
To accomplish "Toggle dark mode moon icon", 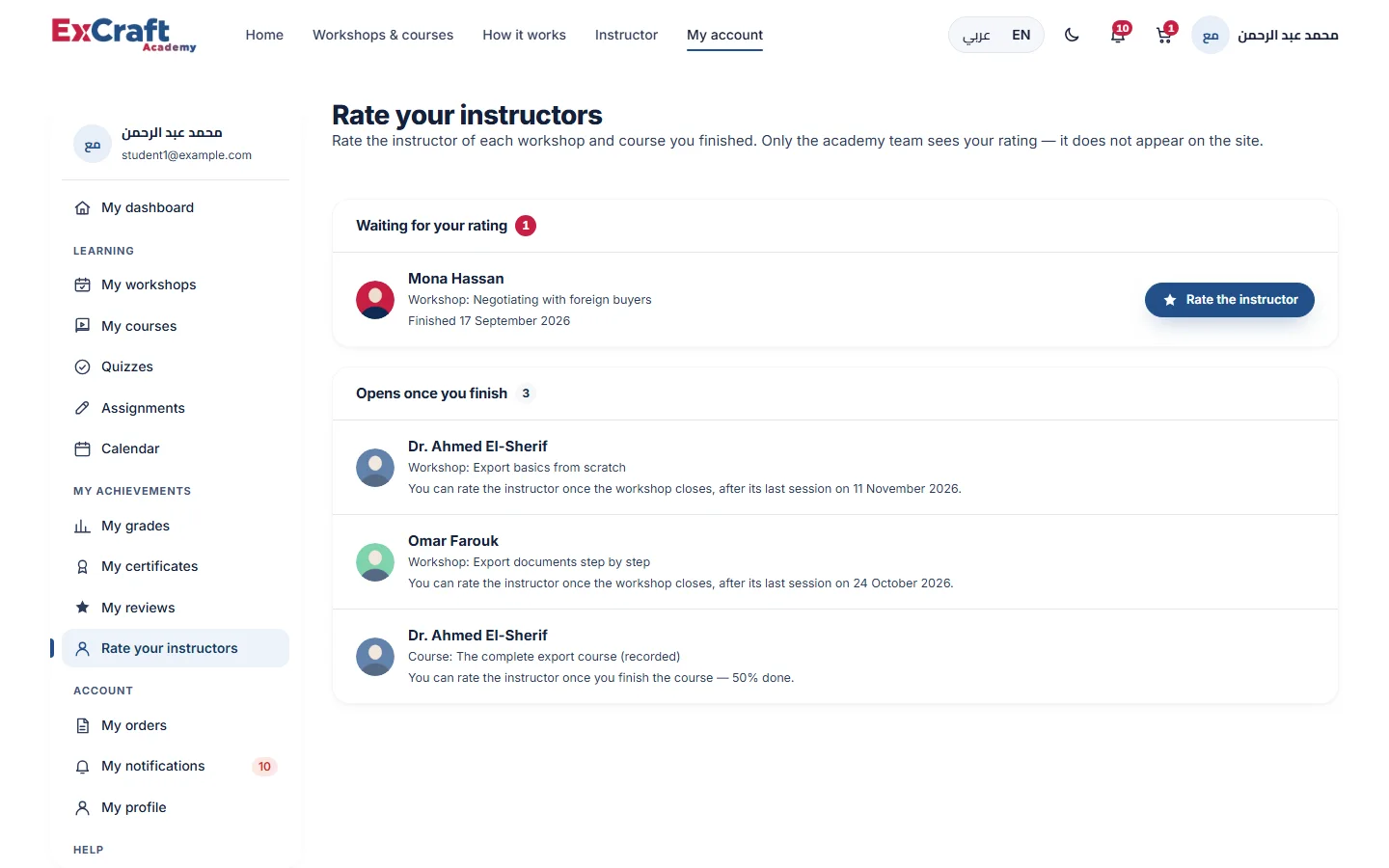I will (1072, 35).
